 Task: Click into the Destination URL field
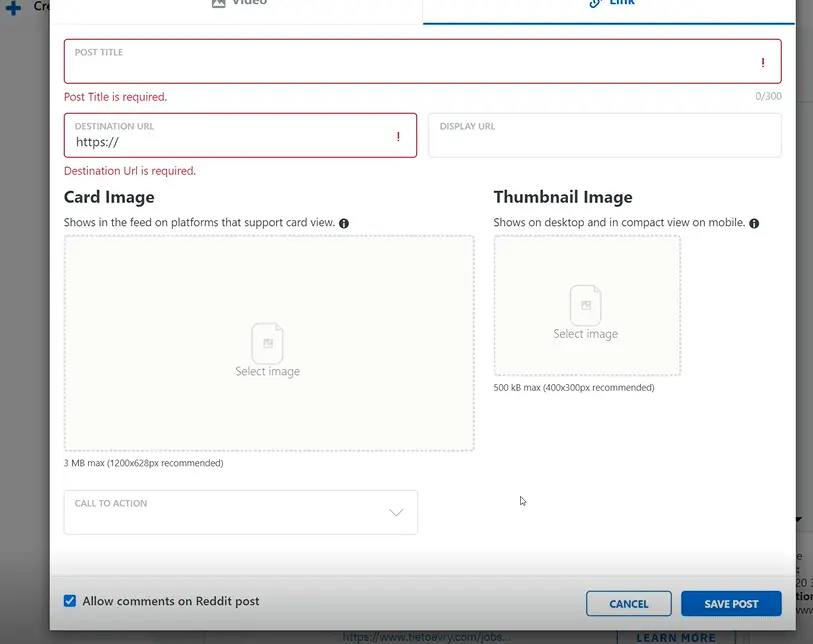point(230,142)
